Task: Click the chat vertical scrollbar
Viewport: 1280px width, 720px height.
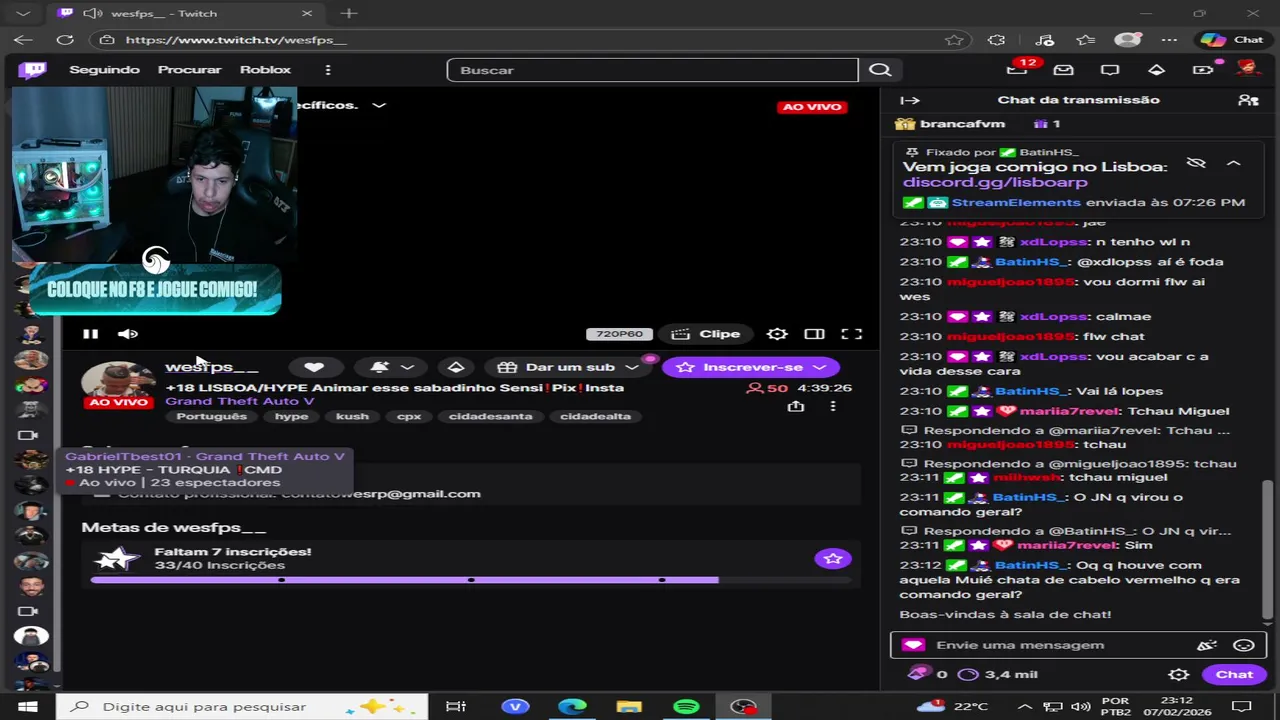Action: (1267, 548)
